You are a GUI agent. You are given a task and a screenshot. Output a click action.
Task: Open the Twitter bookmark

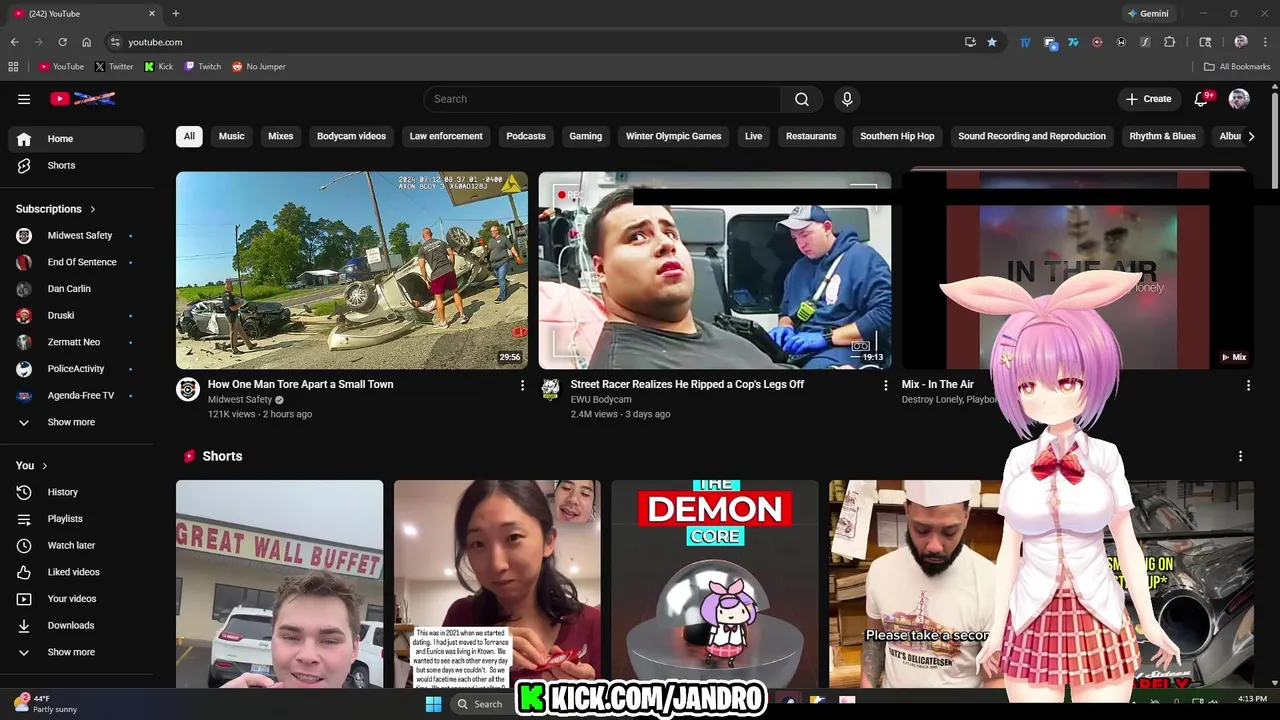point(114,67)
